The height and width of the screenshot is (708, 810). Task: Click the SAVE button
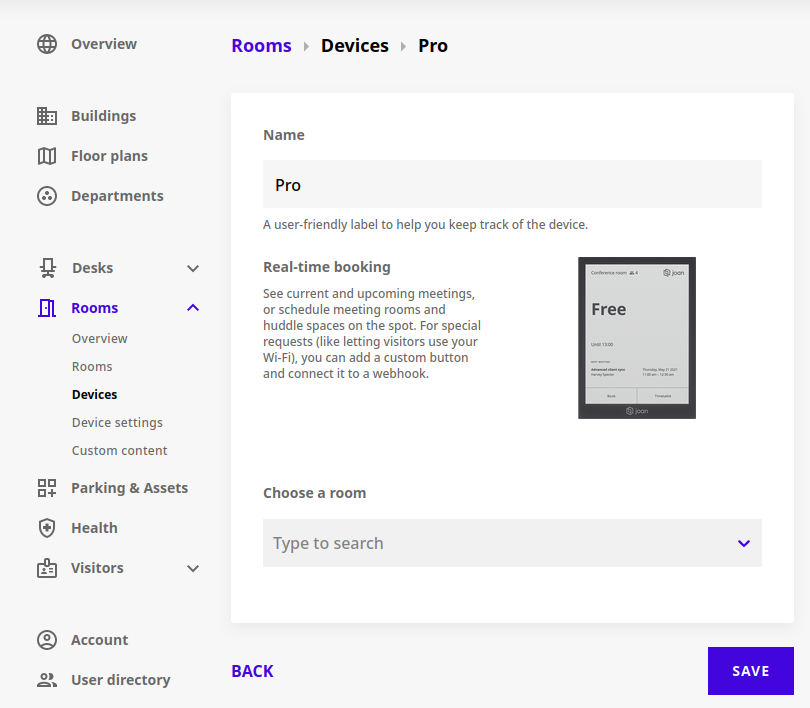click(751, 671)
